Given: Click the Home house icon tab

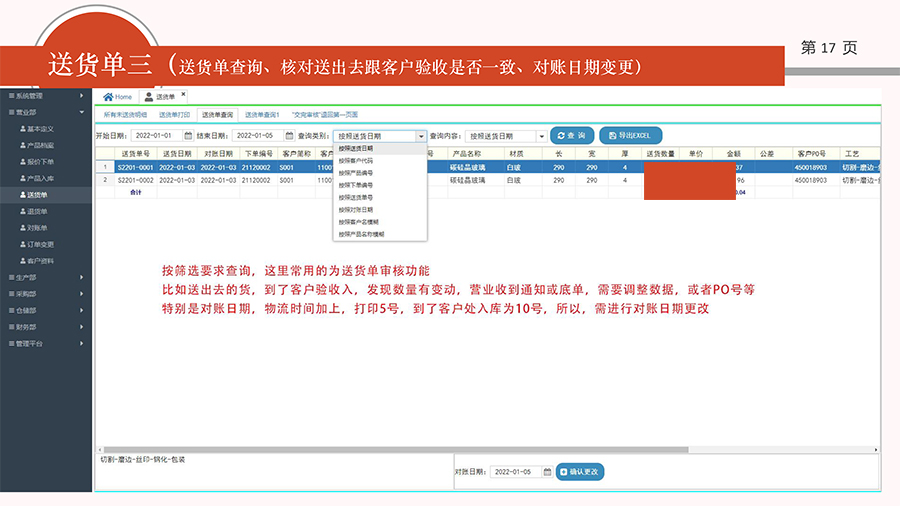Looking at the screenshot, I should pyautogui.click(x=117, y=97).
